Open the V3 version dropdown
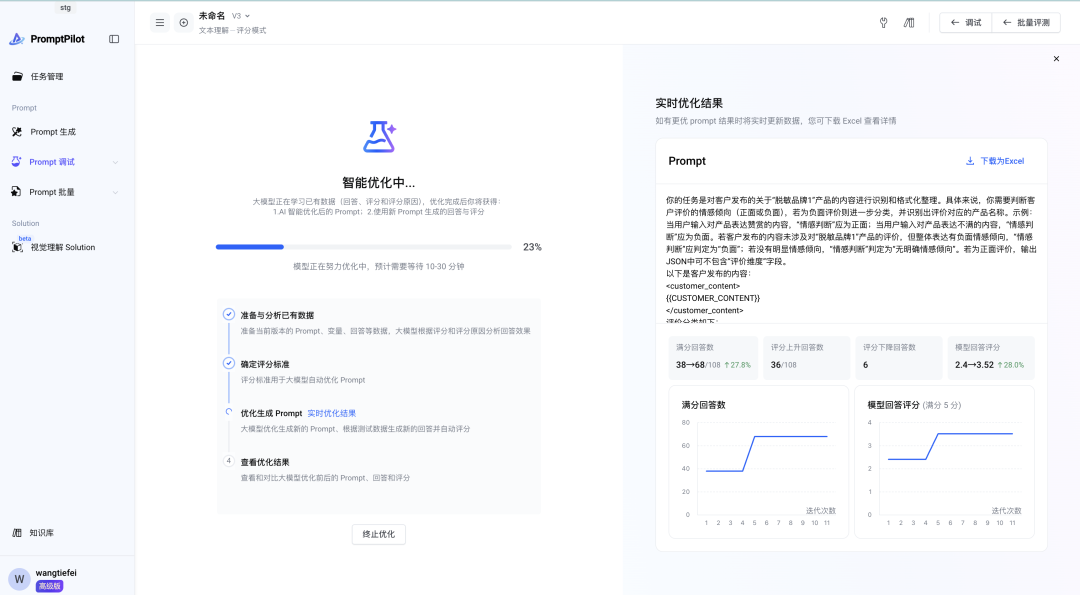The image size is (1080, 595). (x=238, y=17)
